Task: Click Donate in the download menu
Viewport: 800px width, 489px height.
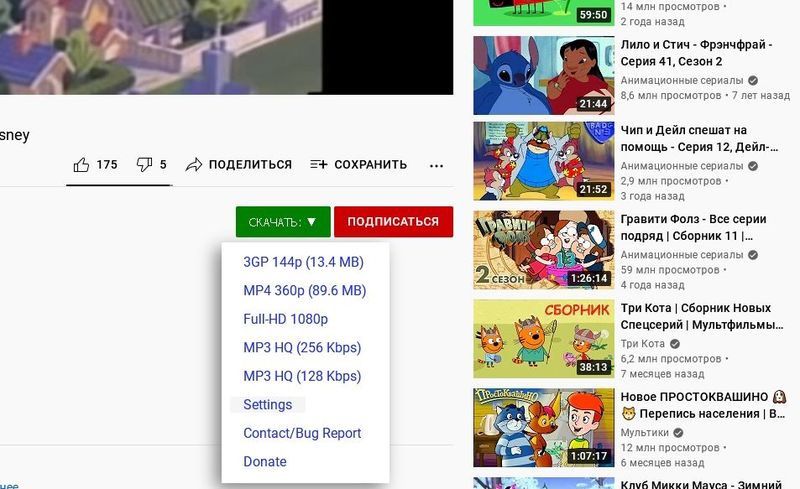Action: click(x=265, y=461)
